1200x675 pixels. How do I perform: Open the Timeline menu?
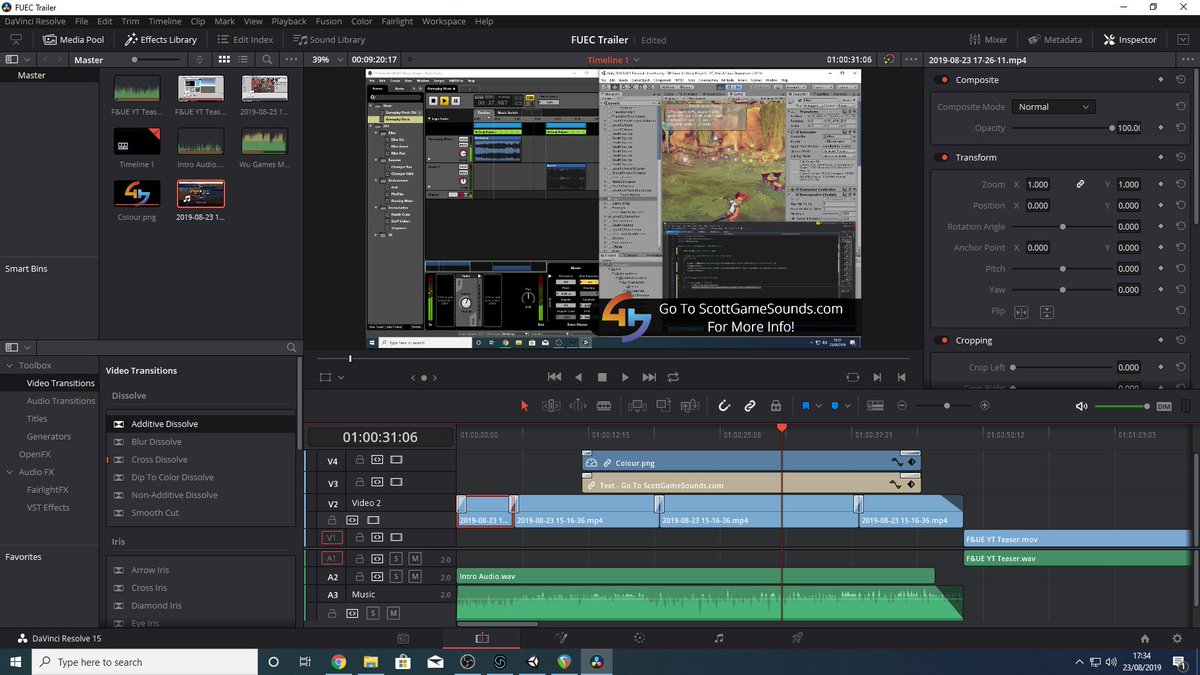click(x=165, y=21)
